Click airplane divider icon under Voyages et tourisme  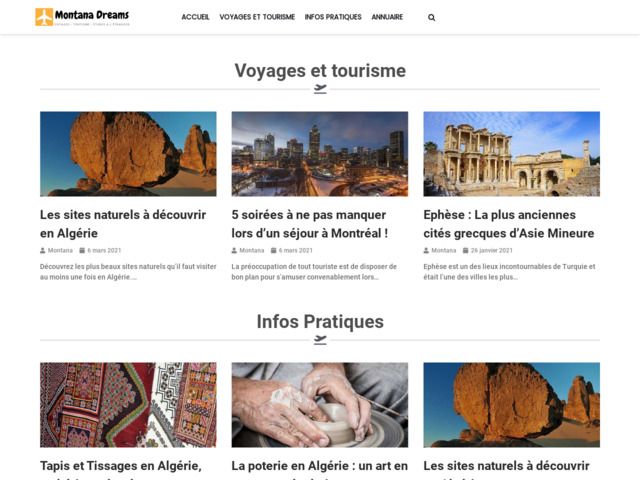[x=320, y=89]
